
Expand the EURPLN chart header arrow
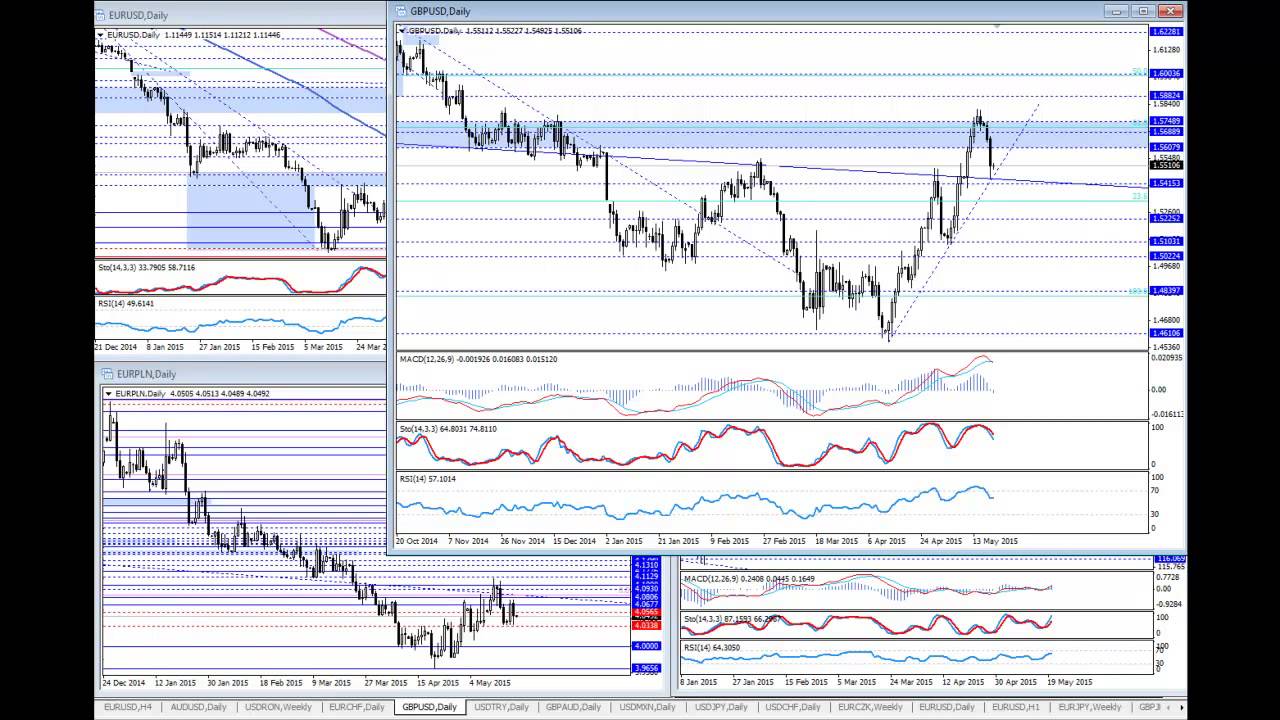(x=109, y=394)
